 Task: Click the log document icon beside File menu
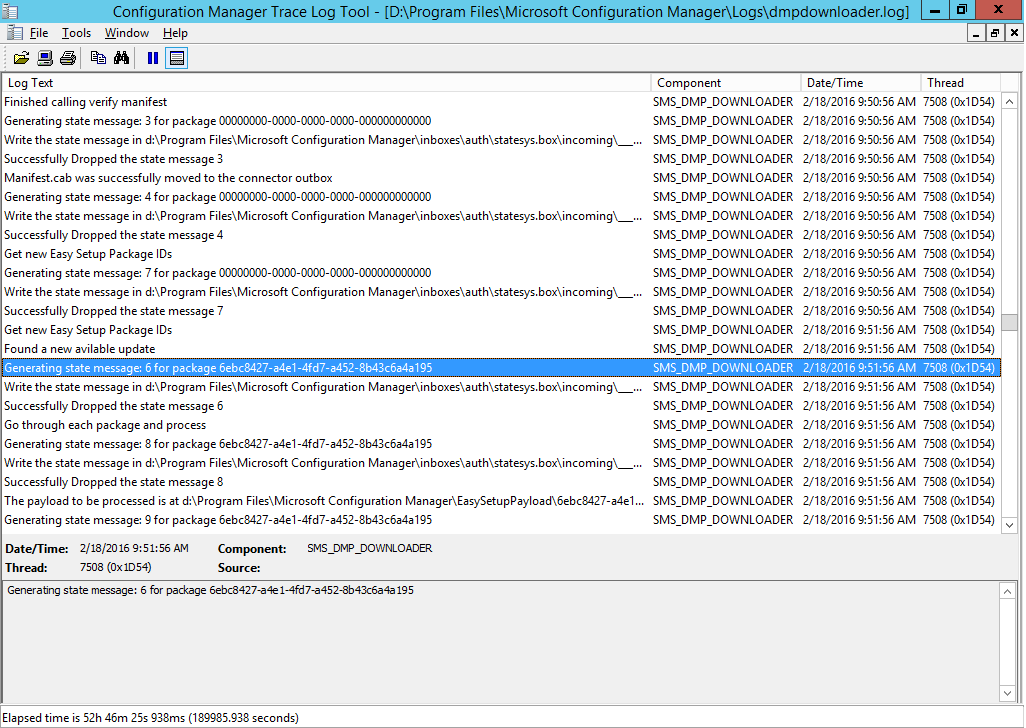(x=15, y=33)
